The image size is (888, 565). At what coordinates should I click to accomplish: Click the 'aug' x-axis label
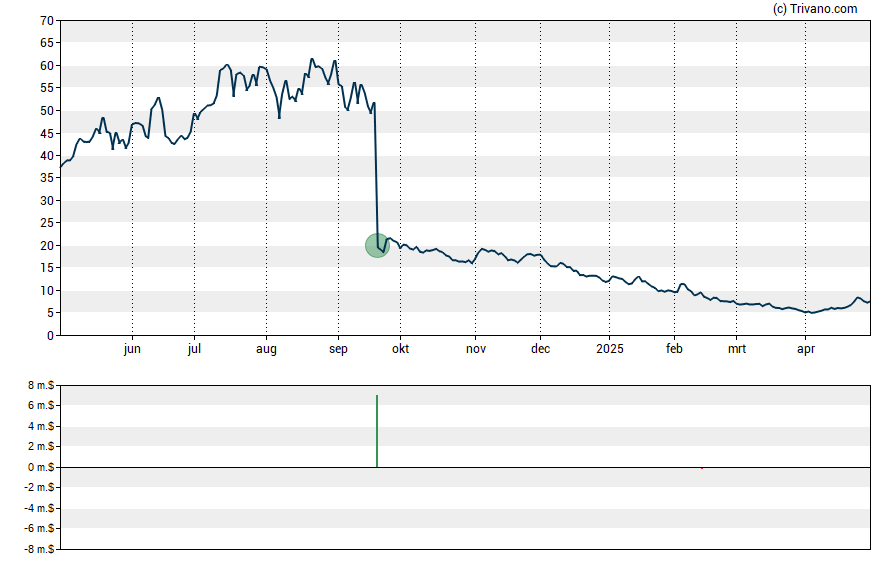click(x=266, y=349)
